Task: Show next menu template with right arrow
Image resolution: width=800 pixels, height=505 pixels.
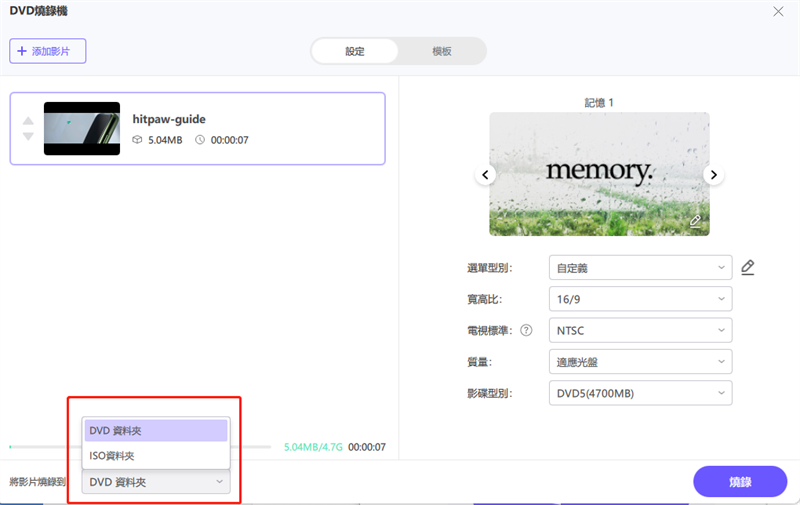Action: (x=713, y=175)
